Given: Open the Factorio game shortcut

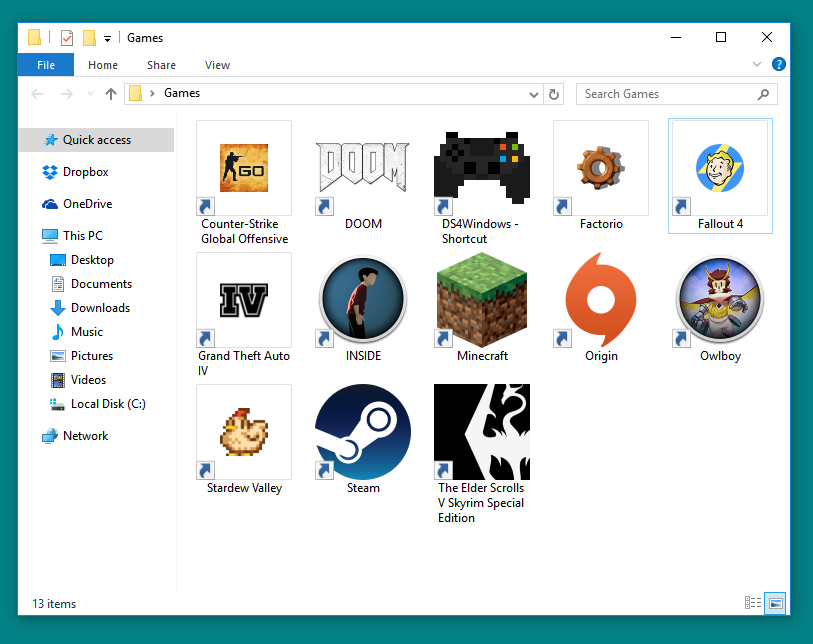Looking at the screenshot, I should [x=600, y=168].
